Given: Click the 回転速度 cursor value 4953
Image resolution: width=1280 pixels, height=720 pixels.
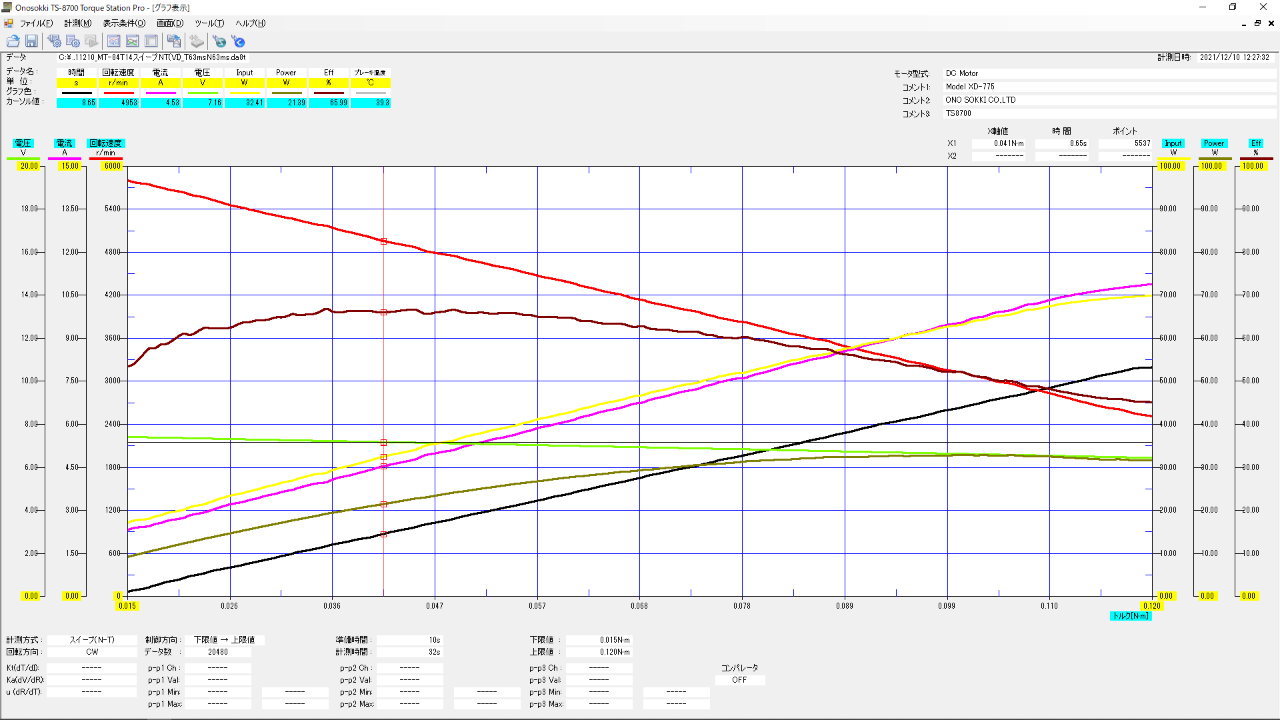Looking at the screenshot, I should 118,103.
